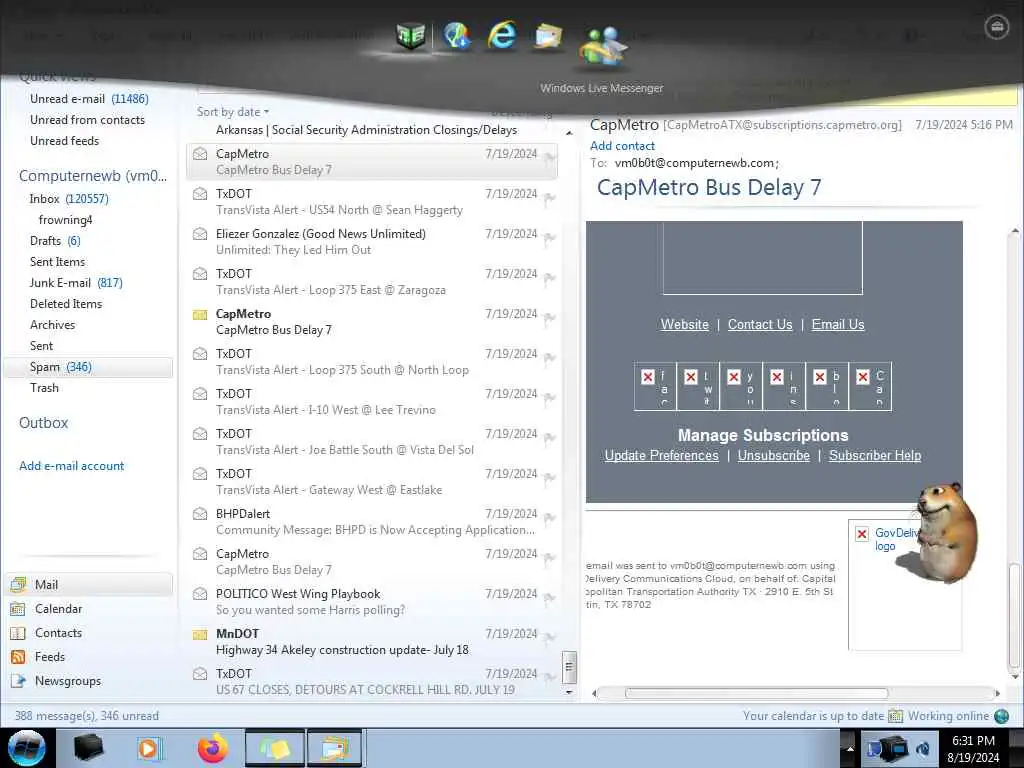
Task: Click the Working online globe in the status bar
Action: coord(1001,716)
